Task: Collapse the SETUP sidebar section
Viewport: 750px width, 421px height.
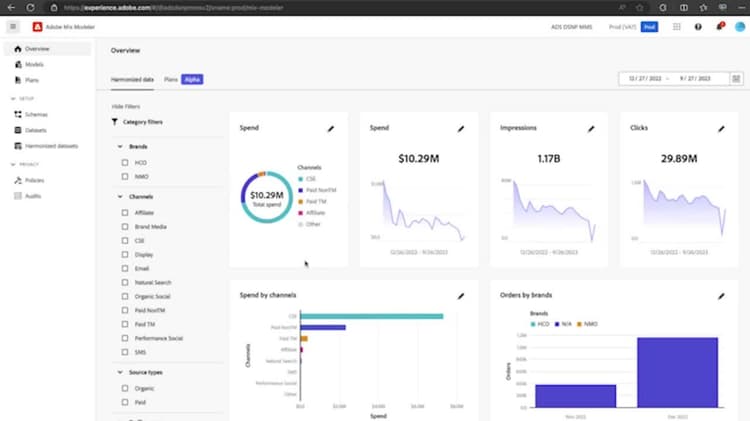Action: click(x=13, y=99)
